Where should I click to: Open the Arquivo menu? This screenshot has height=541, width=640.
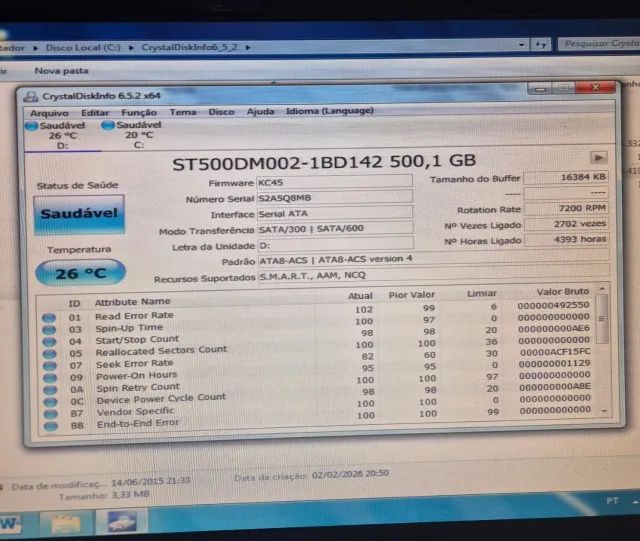point(49,113)
